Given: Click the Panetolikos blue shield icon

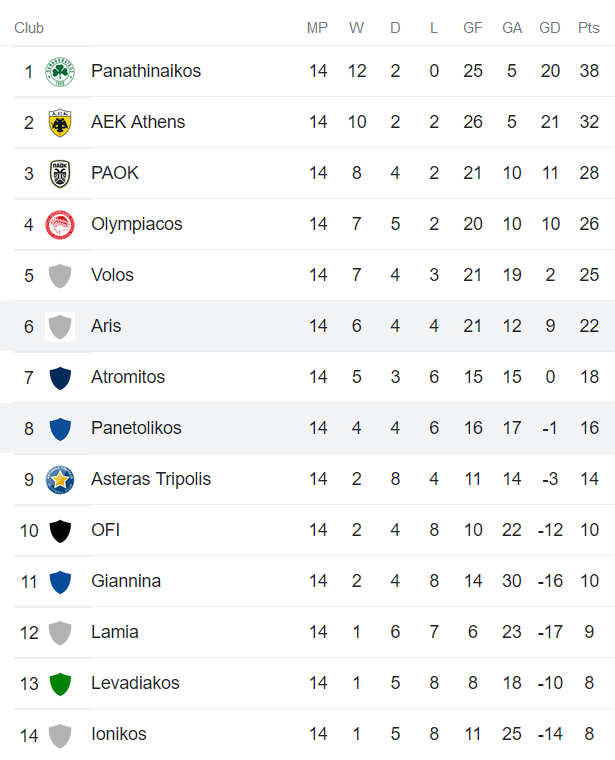Looking at the screenshot, I should (x=60, y=429).
